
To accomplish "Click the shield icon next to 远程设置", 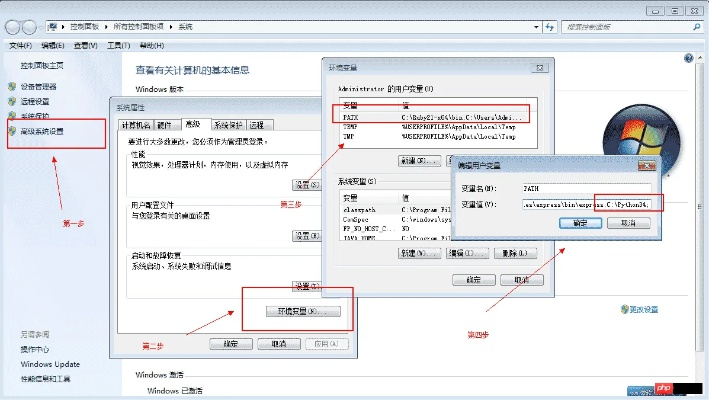I will [12, 101].
